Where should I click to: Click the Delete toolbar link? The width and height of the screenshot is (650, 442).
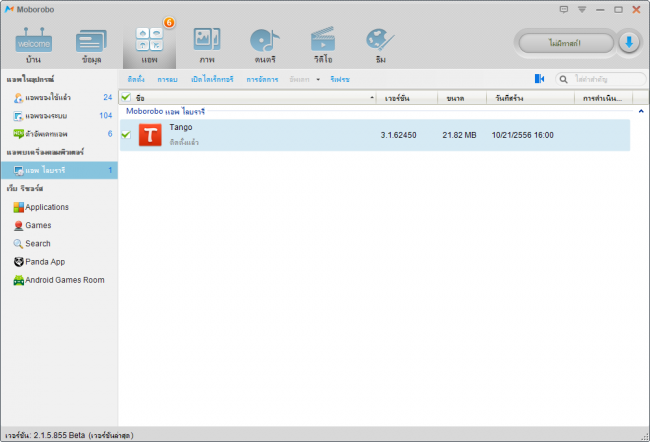[167, 79]
